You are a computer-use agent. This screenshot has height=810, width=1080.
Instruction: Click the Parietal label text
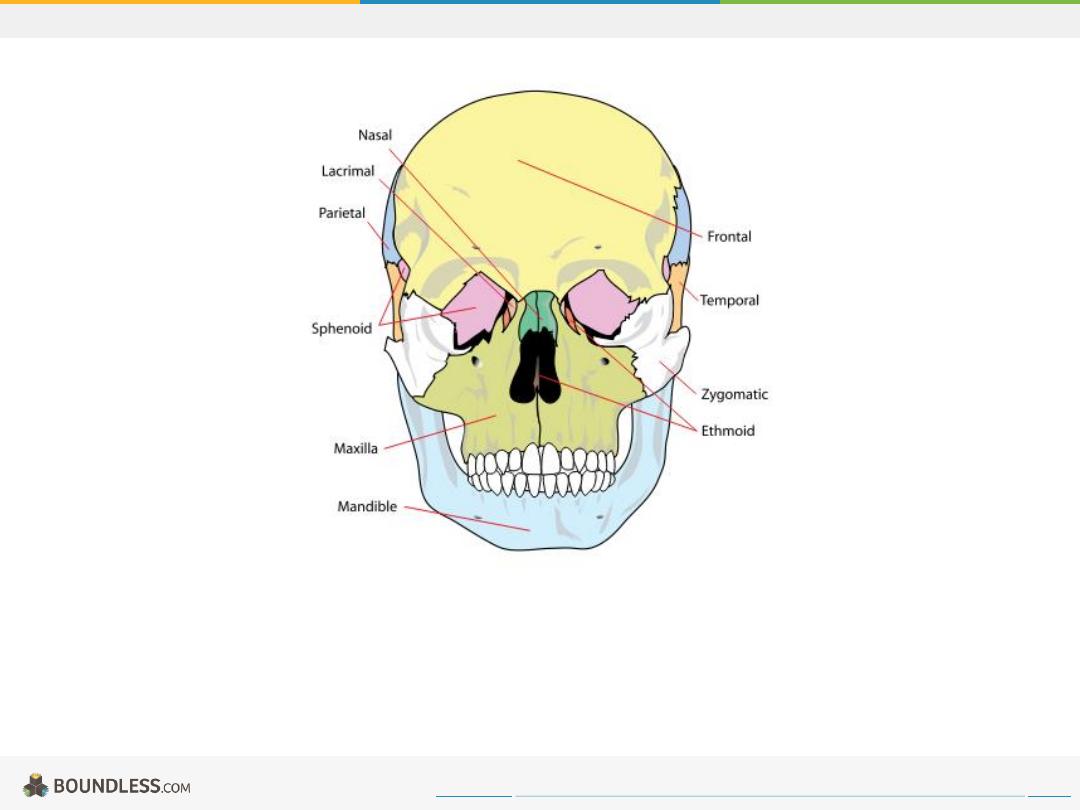coord(342,213)
